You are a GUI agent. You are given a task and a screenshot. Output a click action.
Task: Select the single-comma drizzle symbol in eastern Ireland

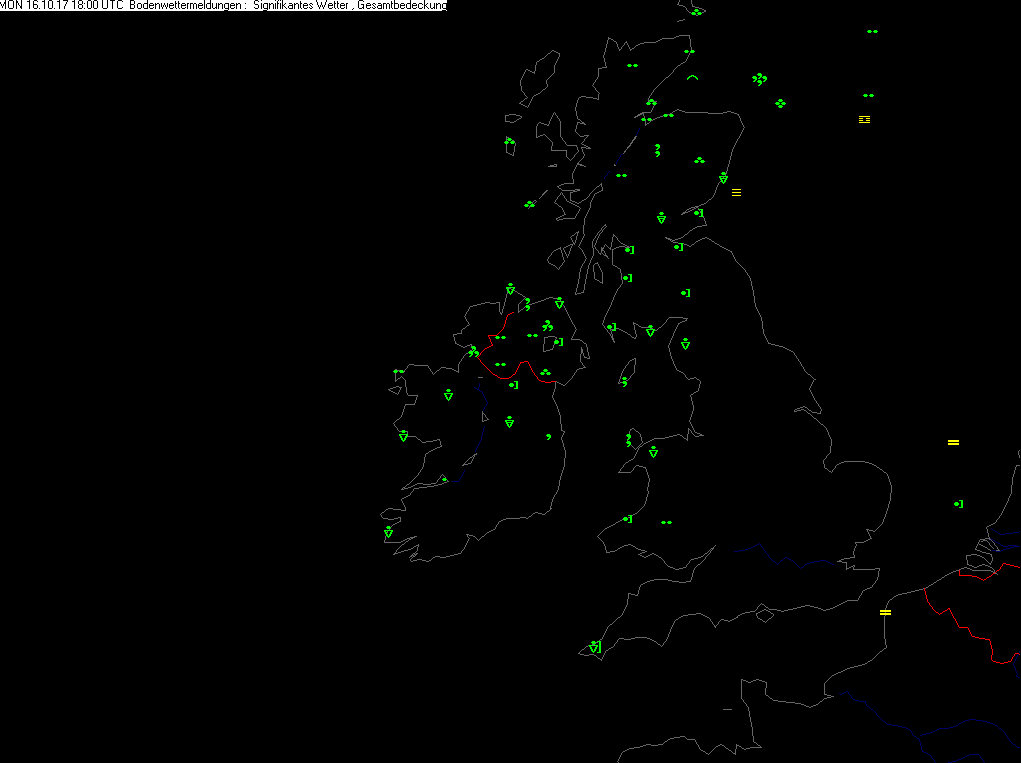click(549, 436)
